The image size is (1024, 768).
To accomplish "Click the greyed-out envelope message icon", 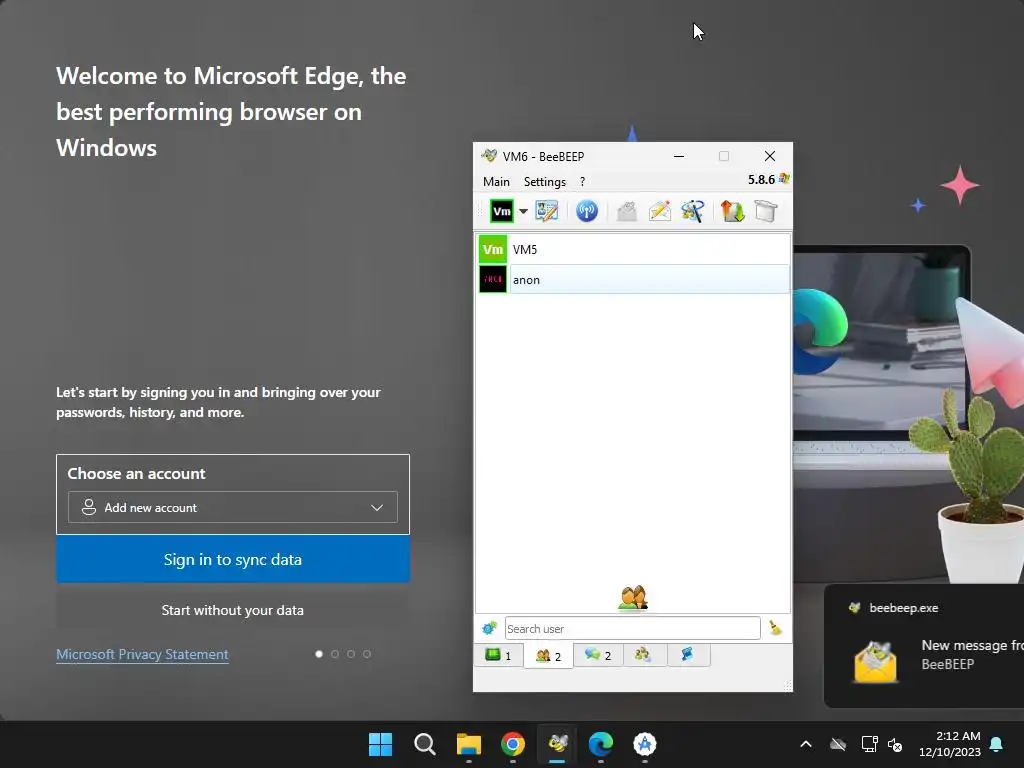I will click(x=626, y=211).
